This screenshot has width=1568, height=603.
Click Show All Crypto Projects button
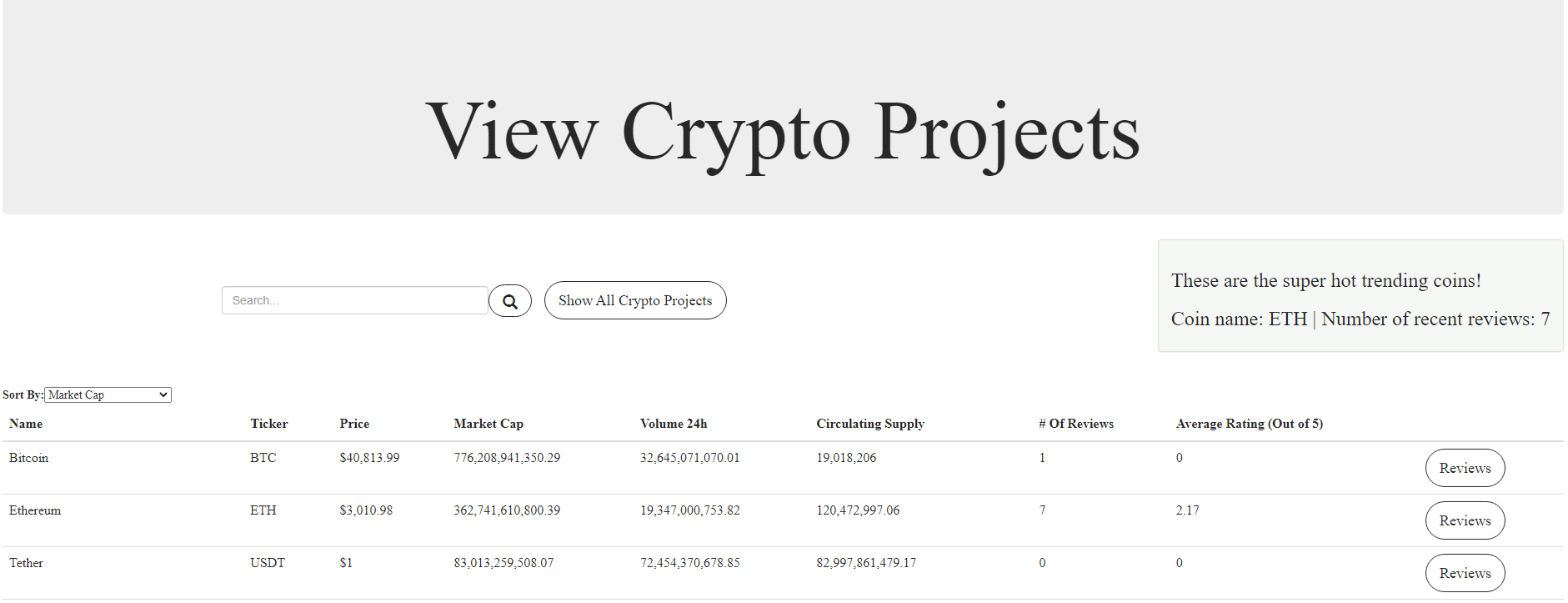635,300
